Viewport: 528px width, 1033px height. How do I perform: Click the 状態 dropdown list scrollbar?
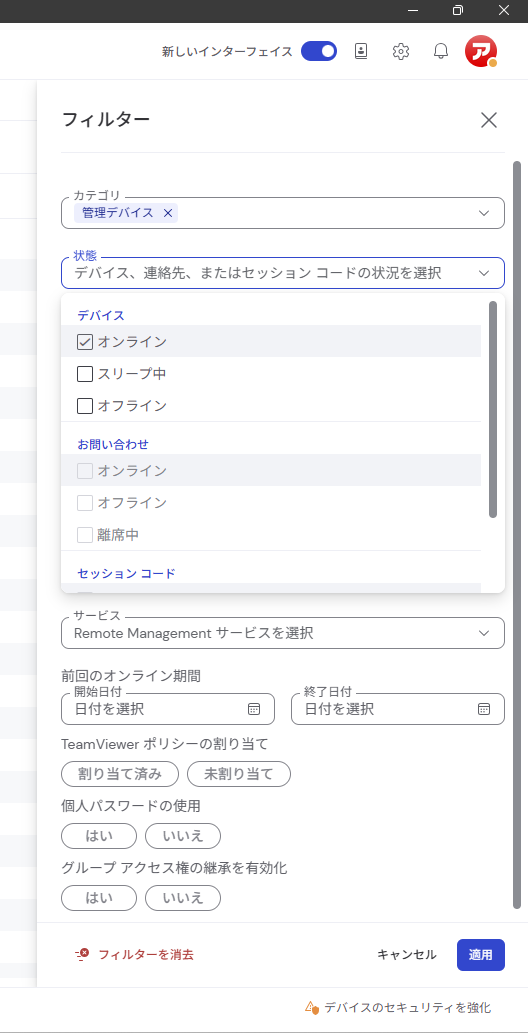[x=492, y=409]
